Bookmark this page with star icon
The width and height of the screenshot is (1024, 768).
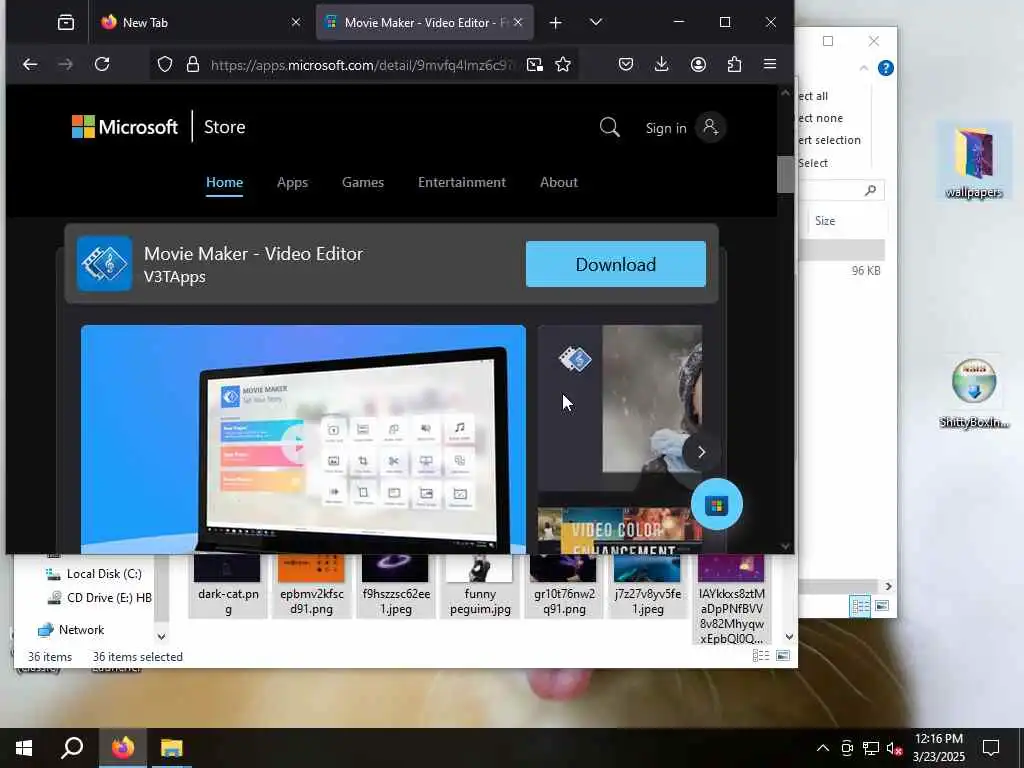point(563,64)
